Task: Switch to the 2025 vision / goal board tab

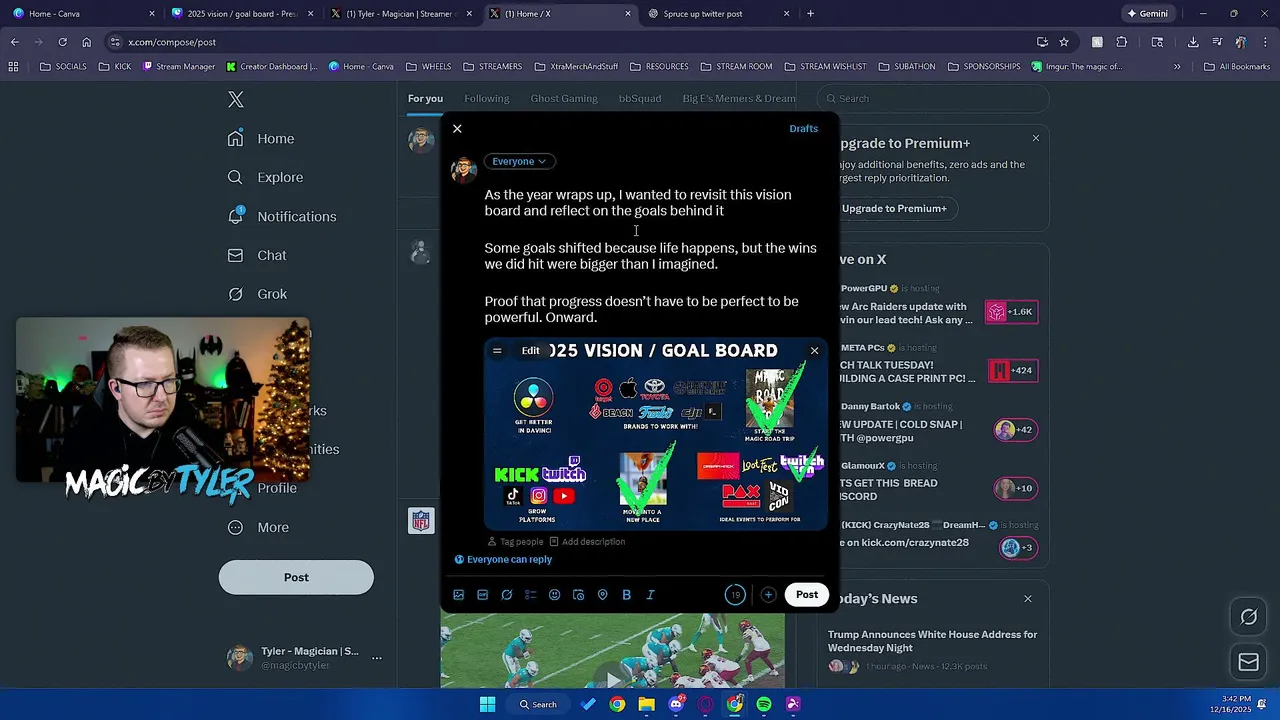Action: (x=240, y=14)
